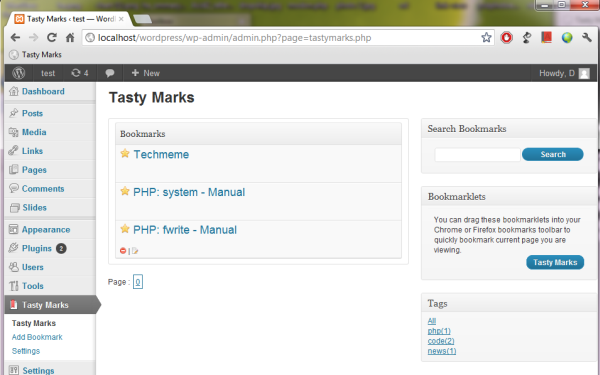
Task: Edit the fwrite bookmark with pencil icon
Action: pos(135,251)
